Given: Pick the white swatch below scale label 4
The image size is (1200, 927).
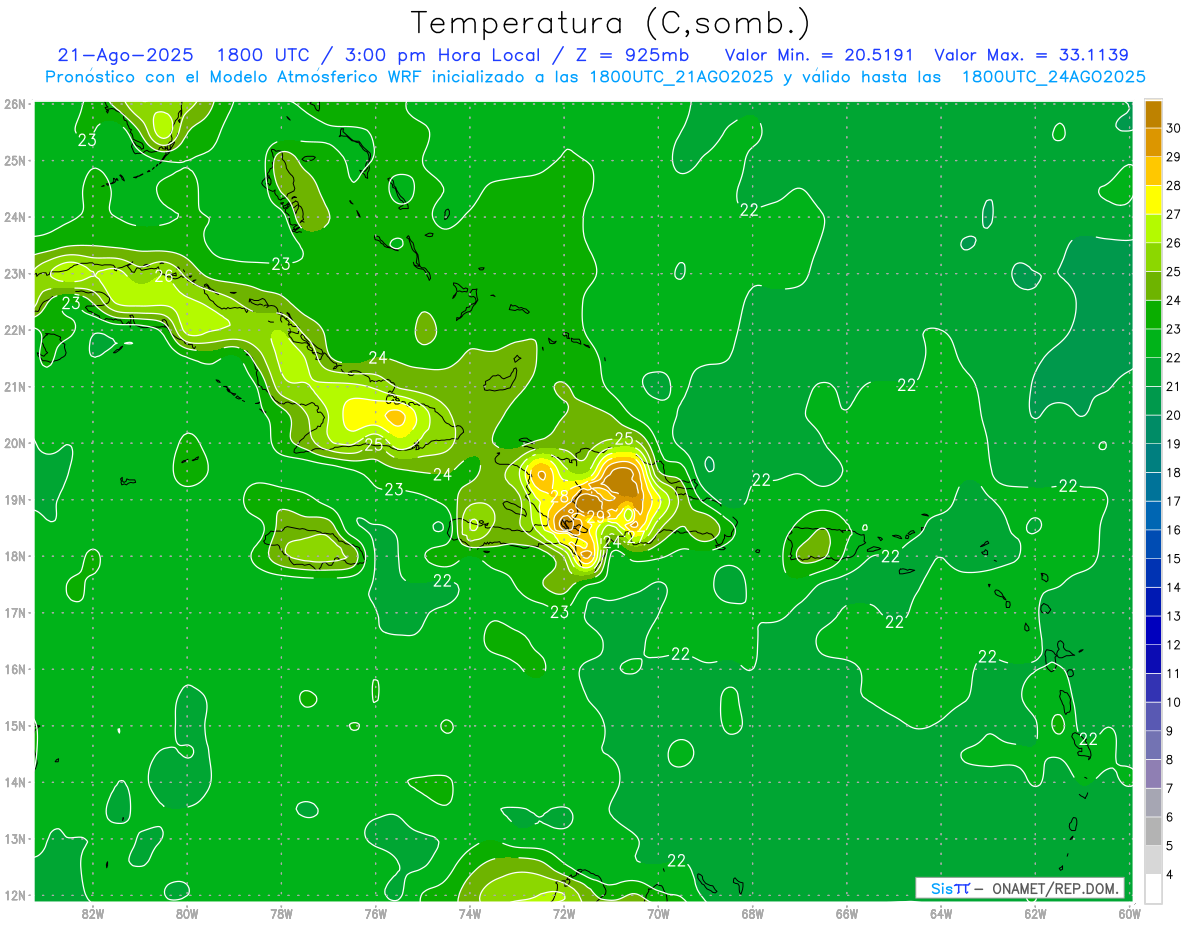Looking at the screenshot, I should [1153, 888].
